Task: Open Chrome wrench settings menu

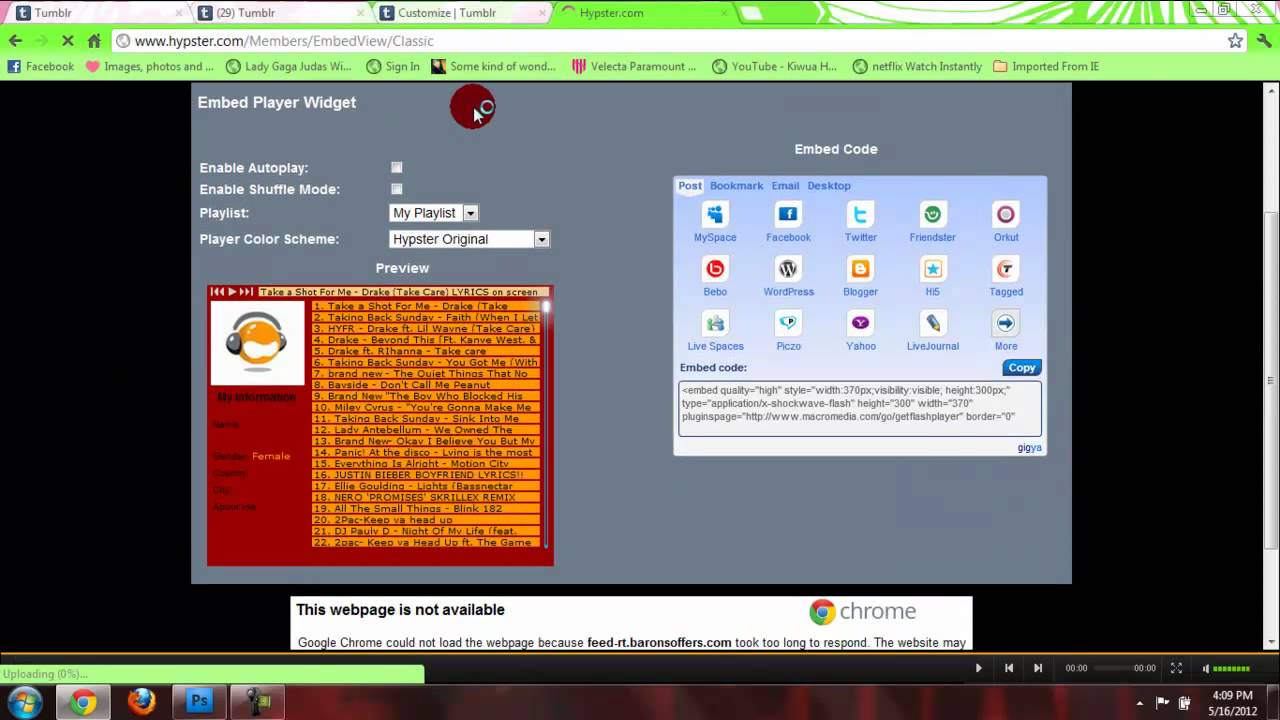Action: pyautogui.click(x=1264, y=41)
